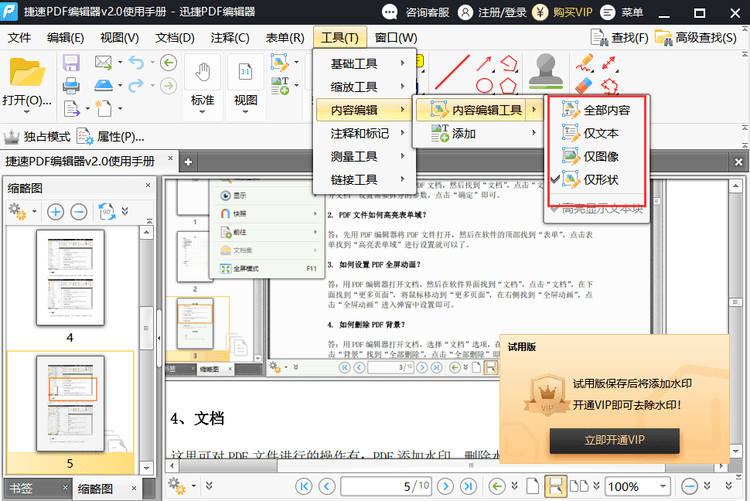Open 查找(F) search
Image resolution: width=750 pixels, height=501 pixels.
[619, 37]
